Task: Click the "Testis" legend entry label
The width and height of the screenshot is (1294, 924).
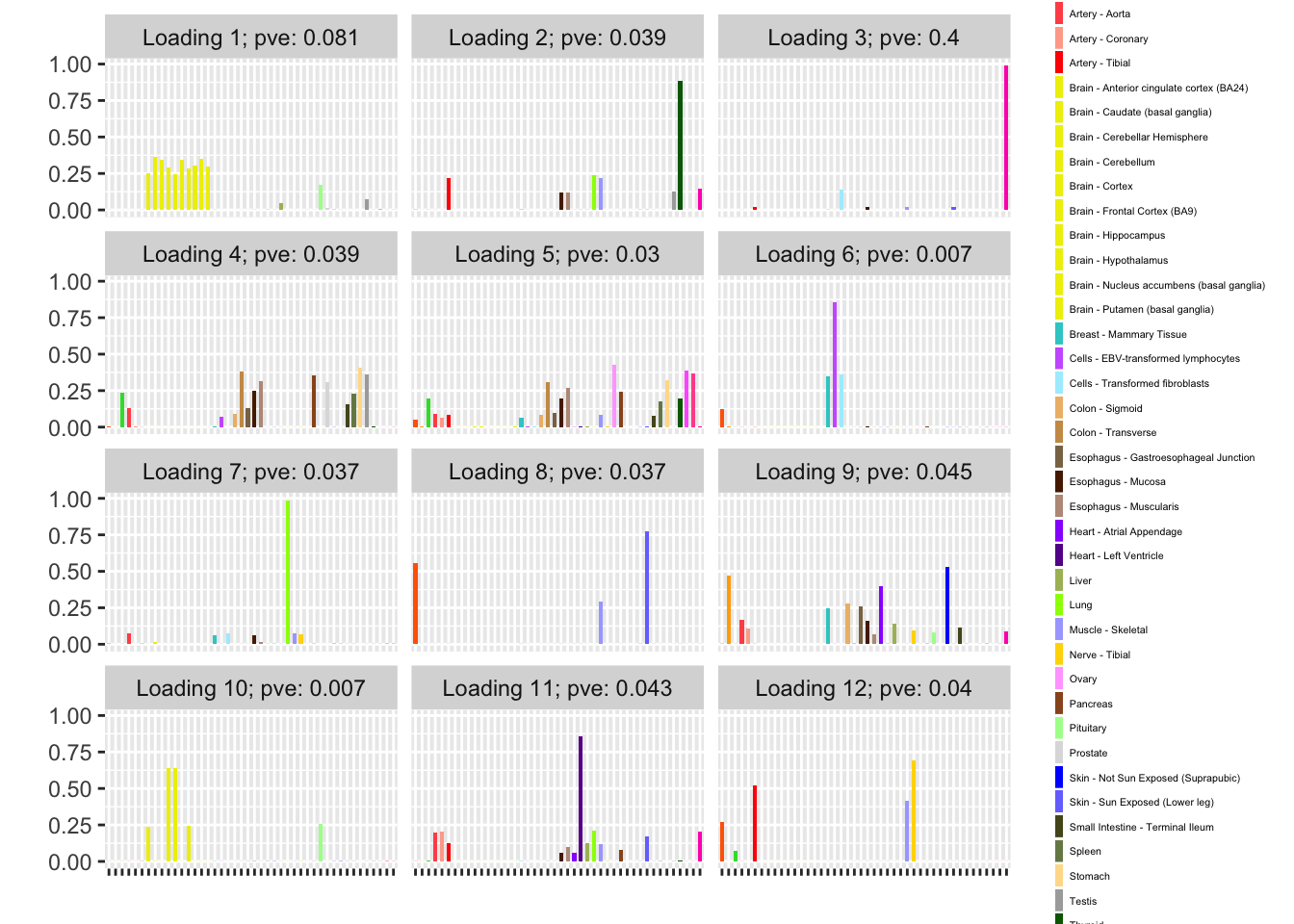Action: pyautogui.click(x=1082, y=901)
